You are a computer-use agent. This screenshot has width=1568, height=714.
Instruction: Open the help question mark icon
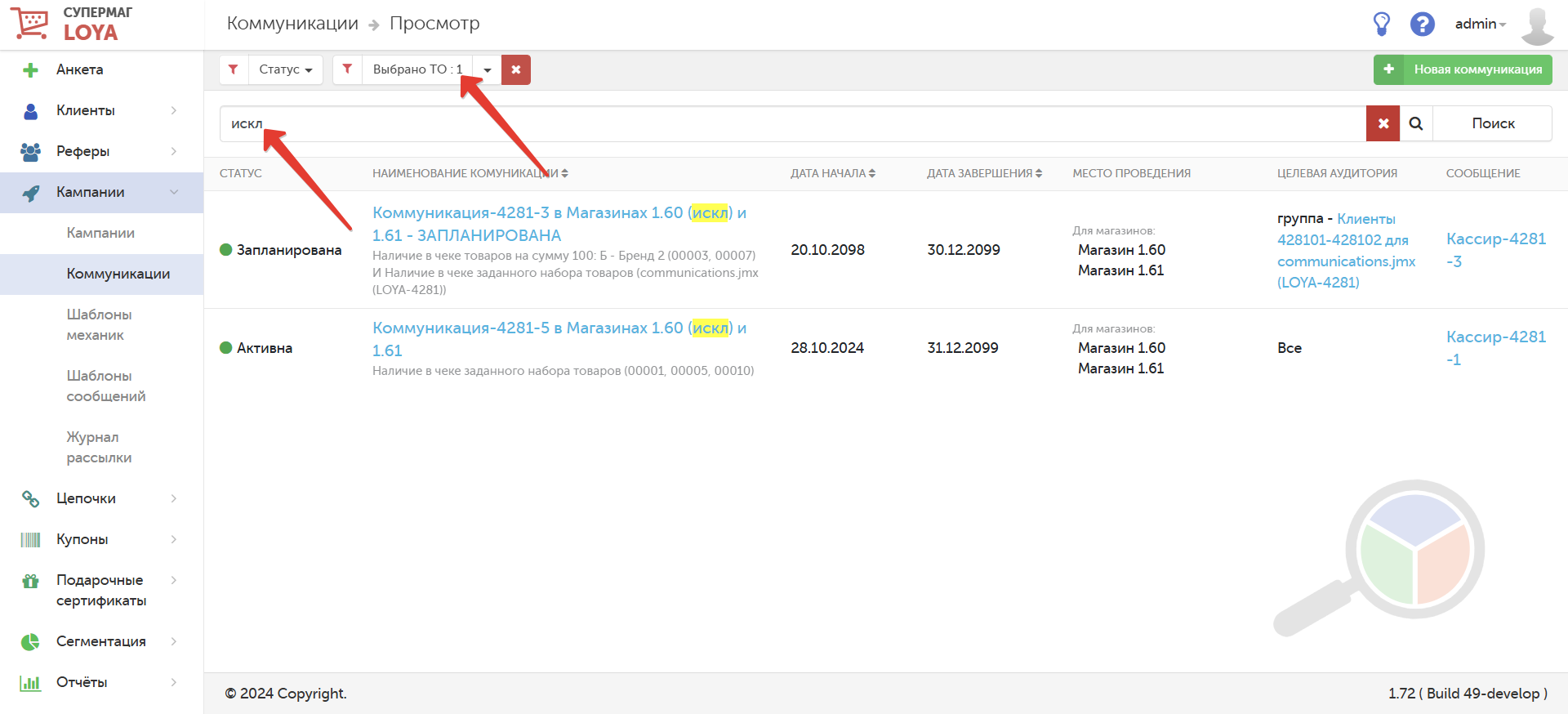pyautogui.click(x=1422, y=24)
